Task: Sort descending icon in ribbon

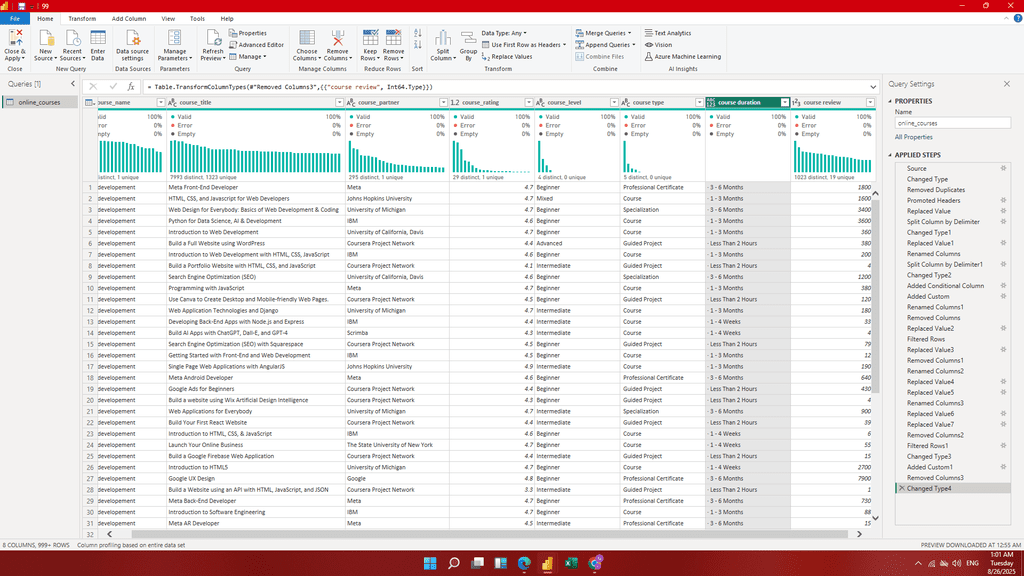Action: tap(418, 45)
